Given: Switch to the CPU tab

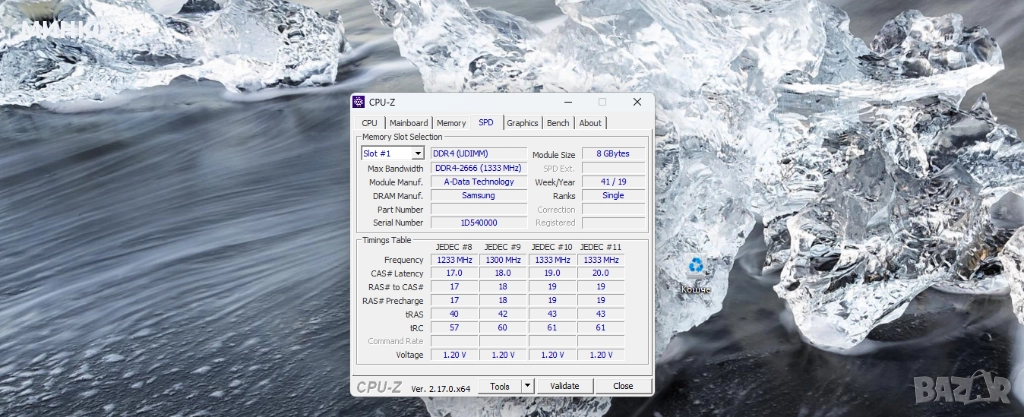Looking at the screenshot, I should point(369,123).
